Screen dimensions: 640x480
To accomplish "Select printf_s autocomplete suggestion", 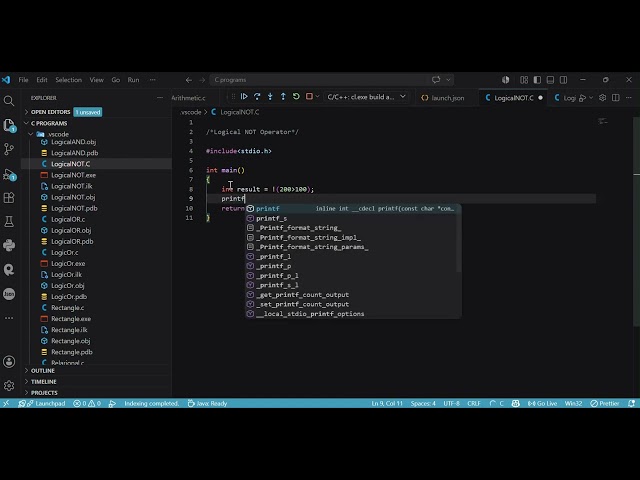I will click(353, 218).
